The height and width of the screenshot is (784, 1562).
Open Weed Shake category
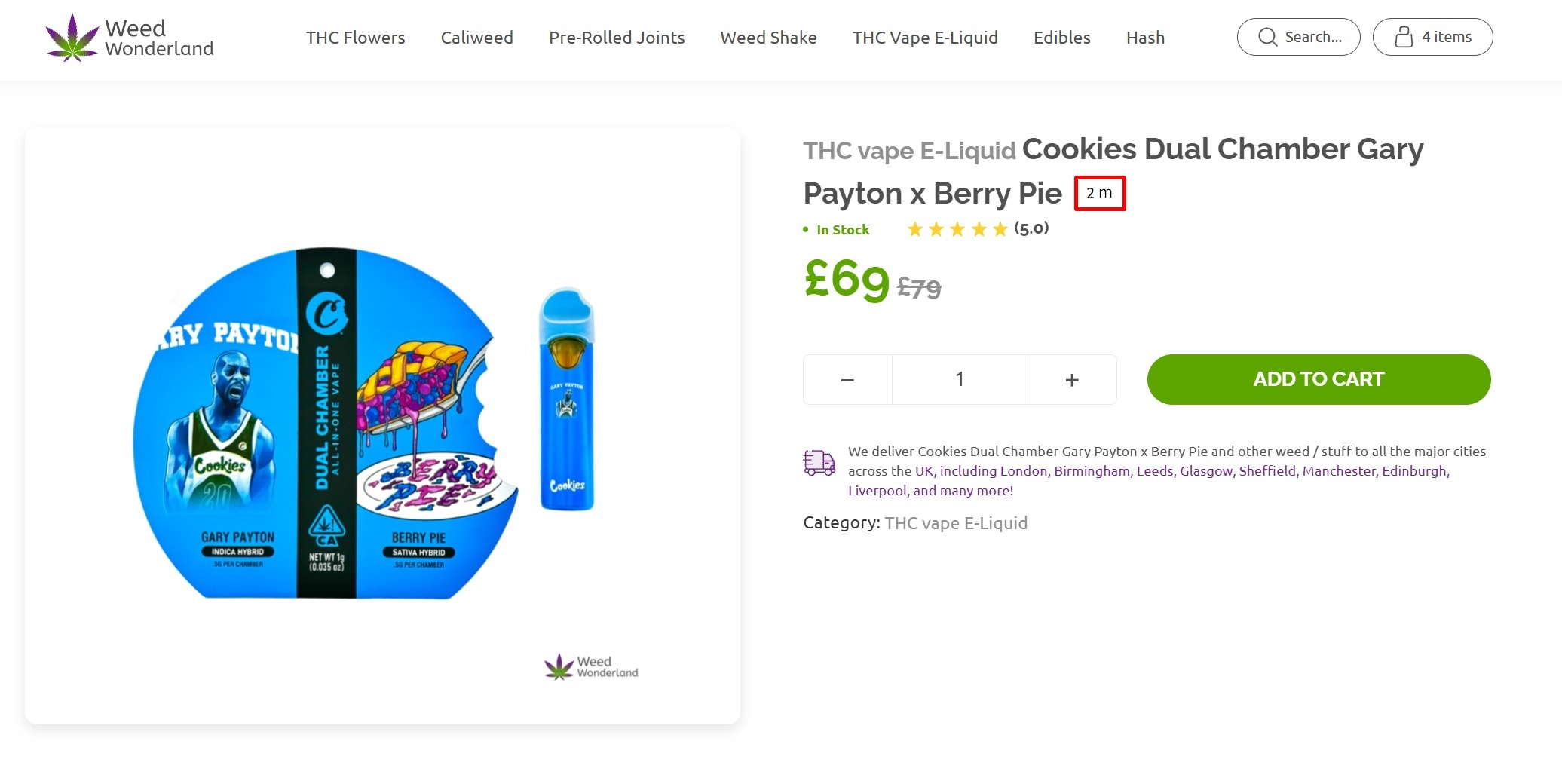click(768, 38)
